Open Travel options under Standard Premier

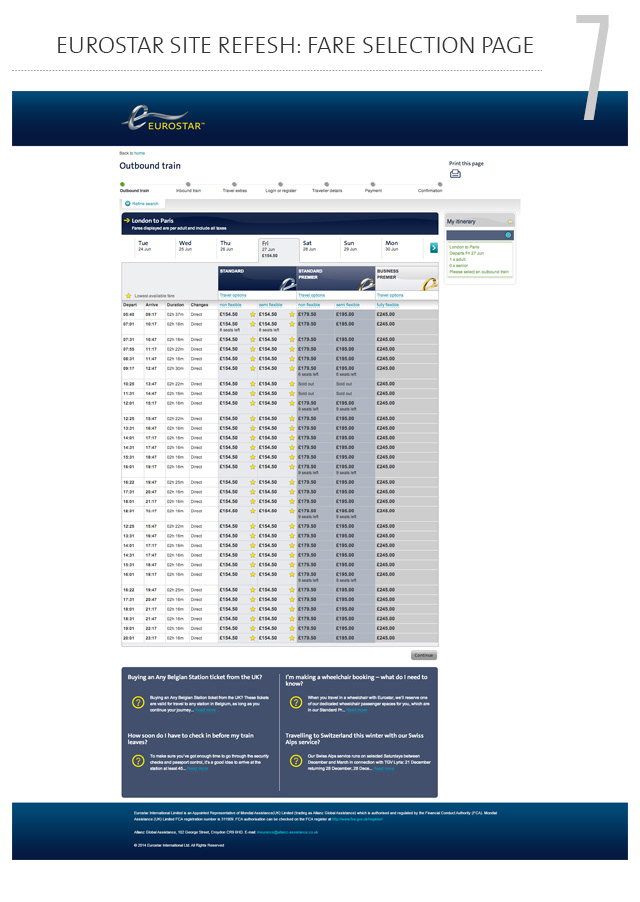tap(312, 295)
